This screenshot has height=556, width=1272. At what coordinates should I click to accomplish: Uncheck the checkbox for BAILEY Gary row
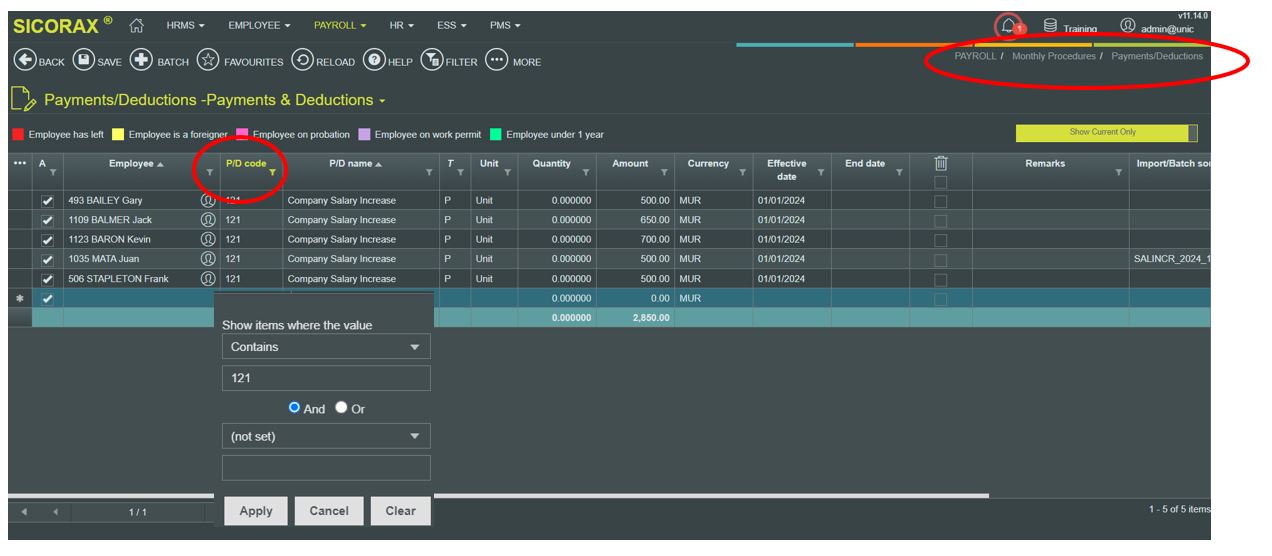click(x=47, y=201)
